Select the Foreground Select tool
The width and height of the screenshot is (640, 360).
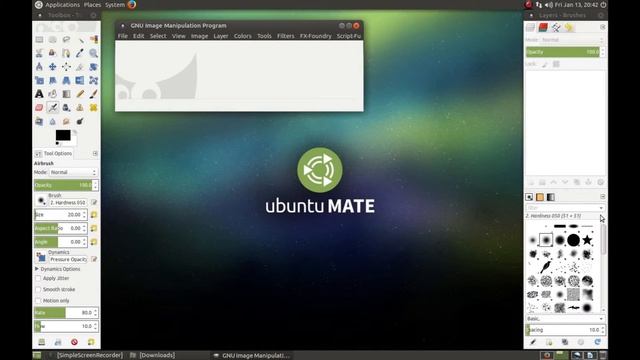(x=53, y=53)
